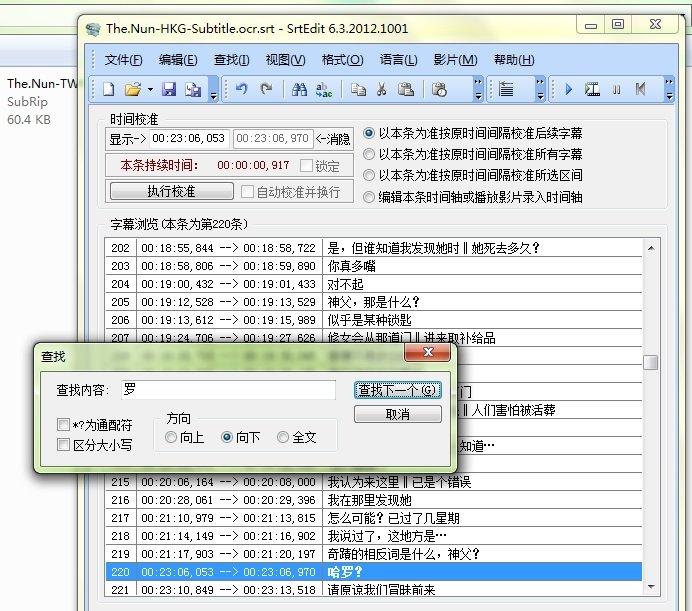Maximize the SrtEdit window

618,24
